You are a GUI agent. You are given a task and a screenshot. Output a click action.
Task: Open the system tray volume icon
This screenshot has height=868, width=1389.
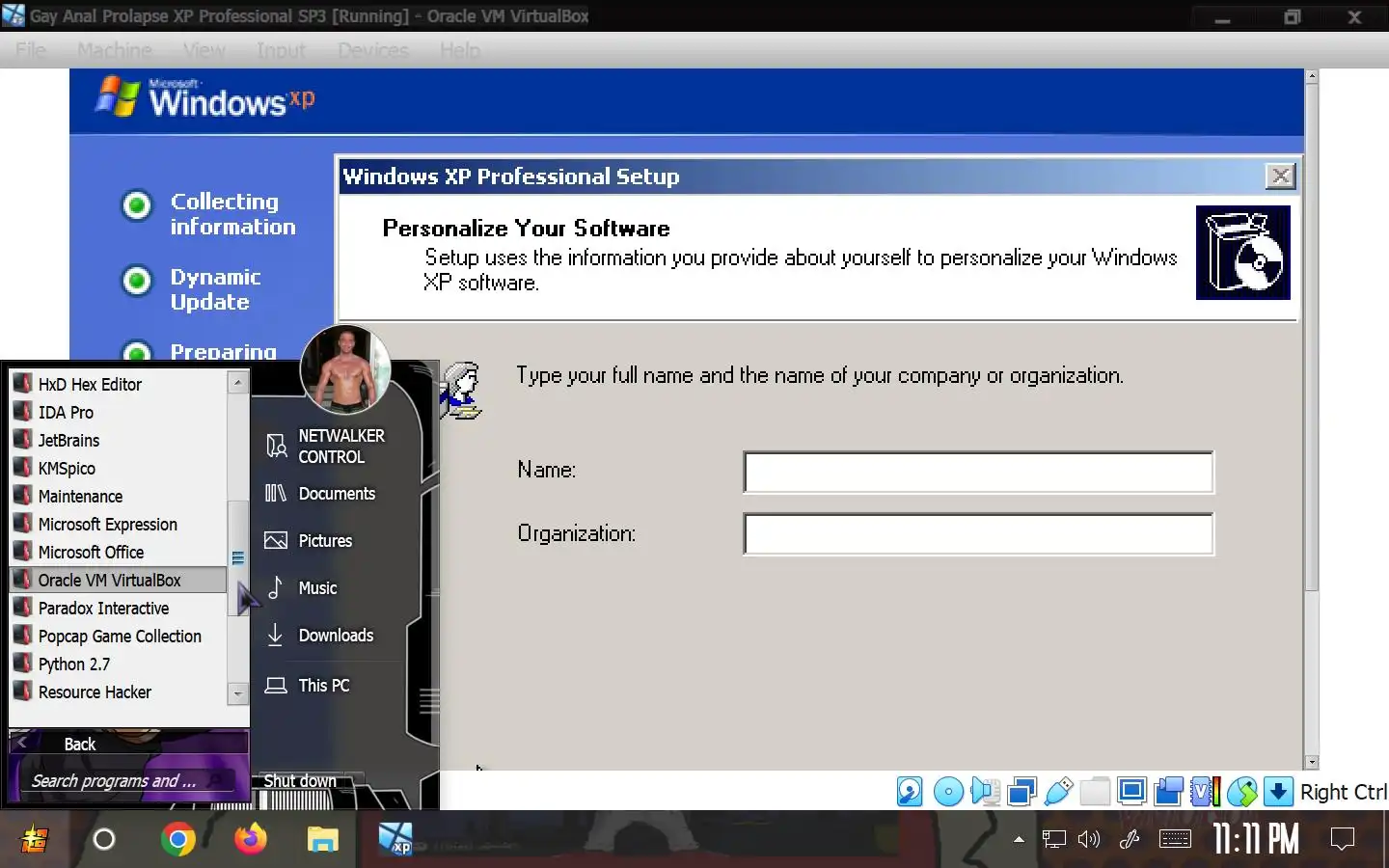point(1089,839)
